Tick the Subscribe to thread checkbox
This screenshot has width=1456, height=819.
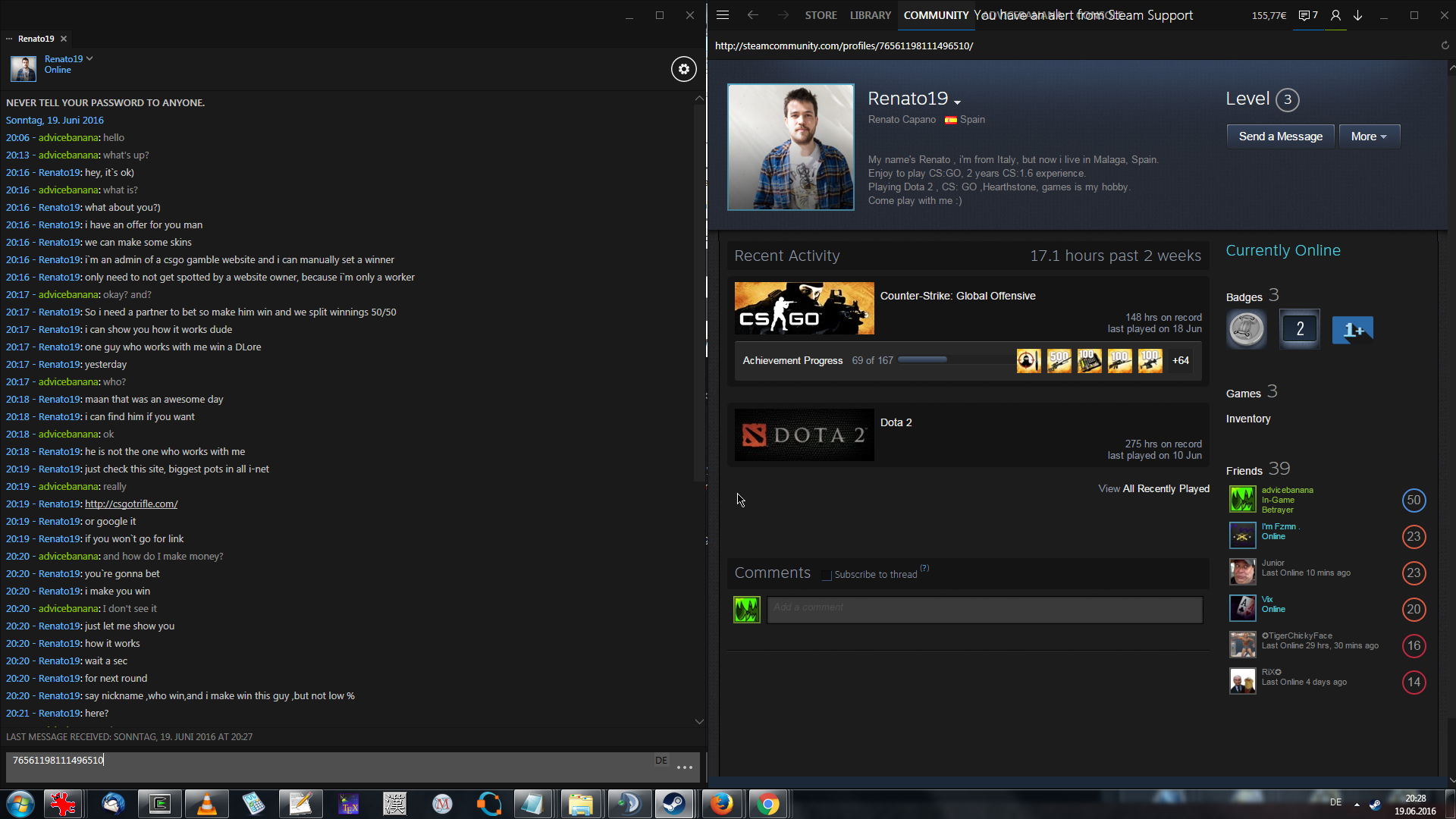click(x=827, y=576)
